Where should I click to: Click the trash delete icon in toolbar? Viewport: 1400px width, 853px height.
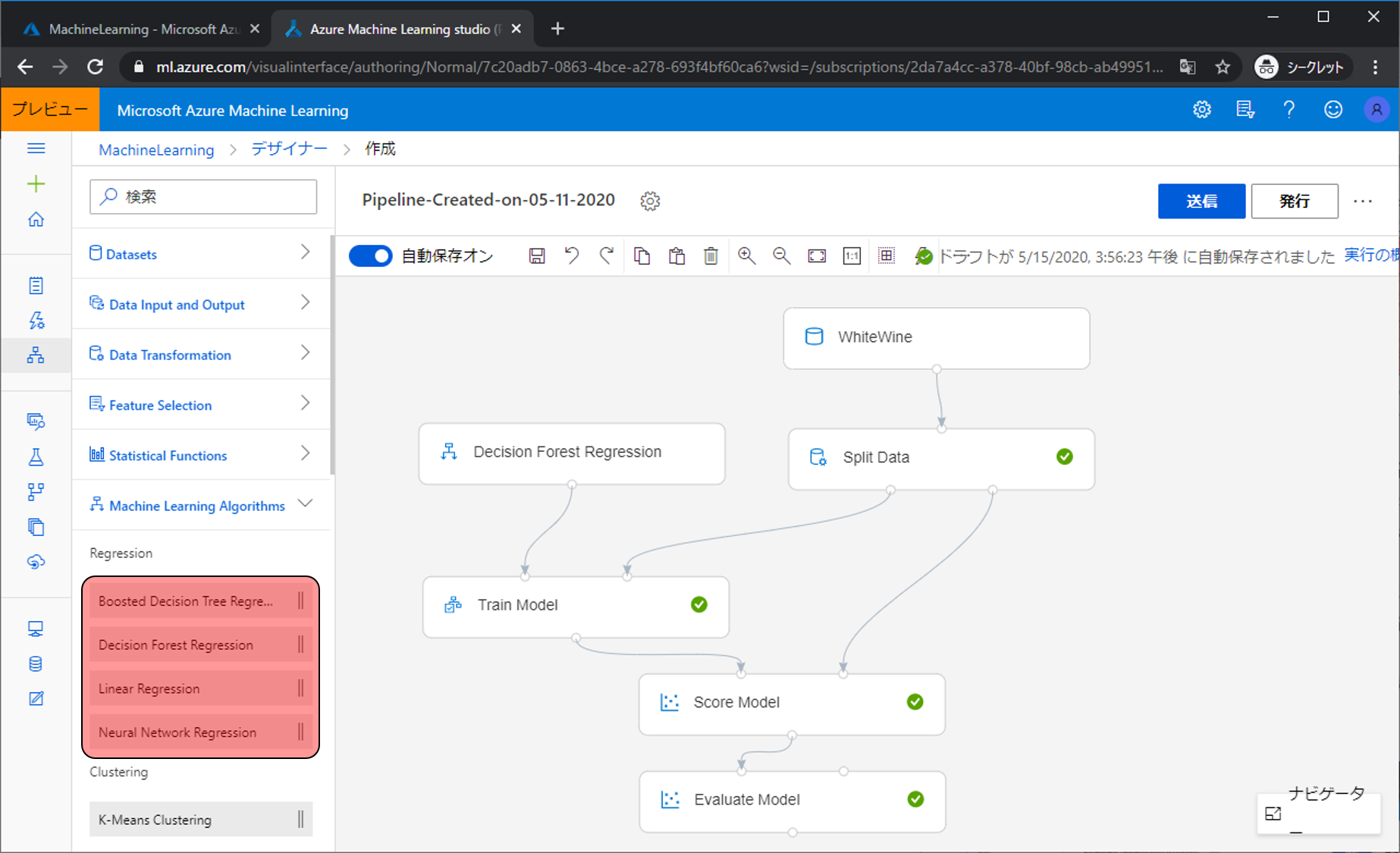(x=711, y=256)
